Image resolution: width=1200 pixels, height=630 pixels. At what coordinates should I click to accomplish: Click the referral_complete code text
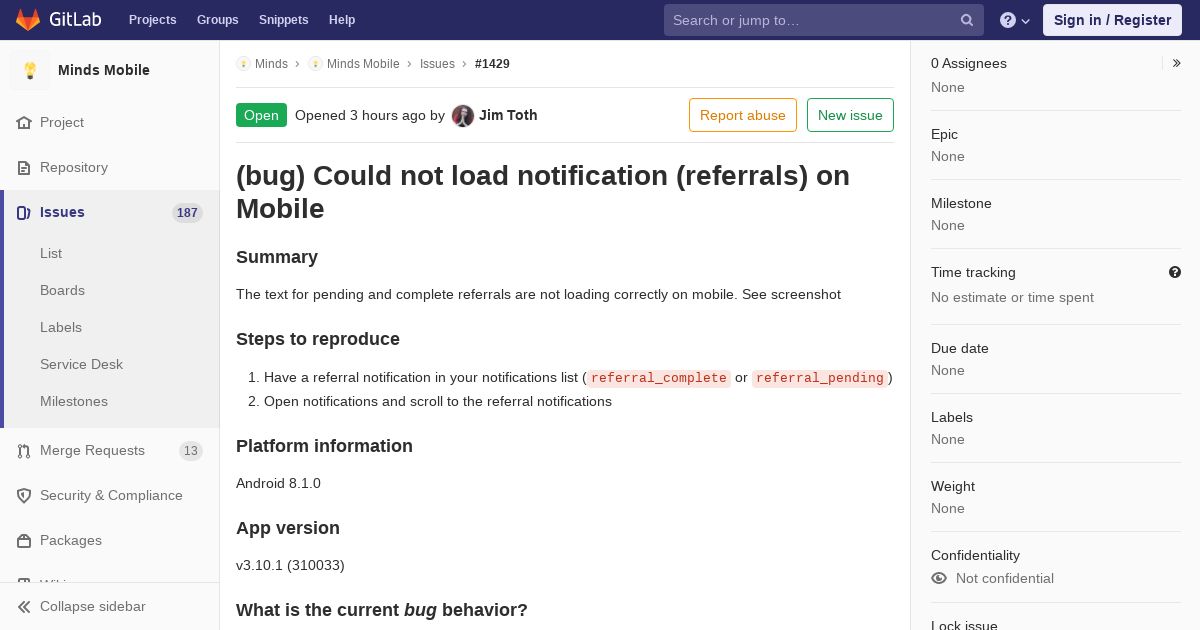(659, 378)
